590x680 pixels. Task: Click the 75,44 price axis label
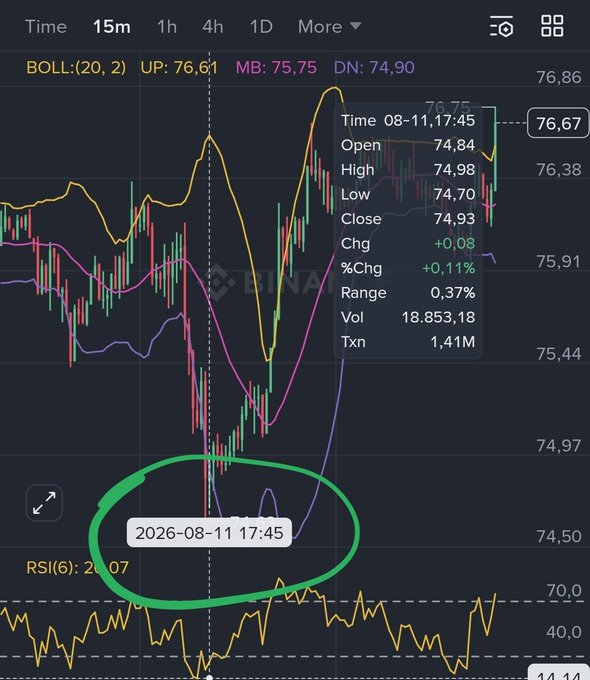click(558, 354)
